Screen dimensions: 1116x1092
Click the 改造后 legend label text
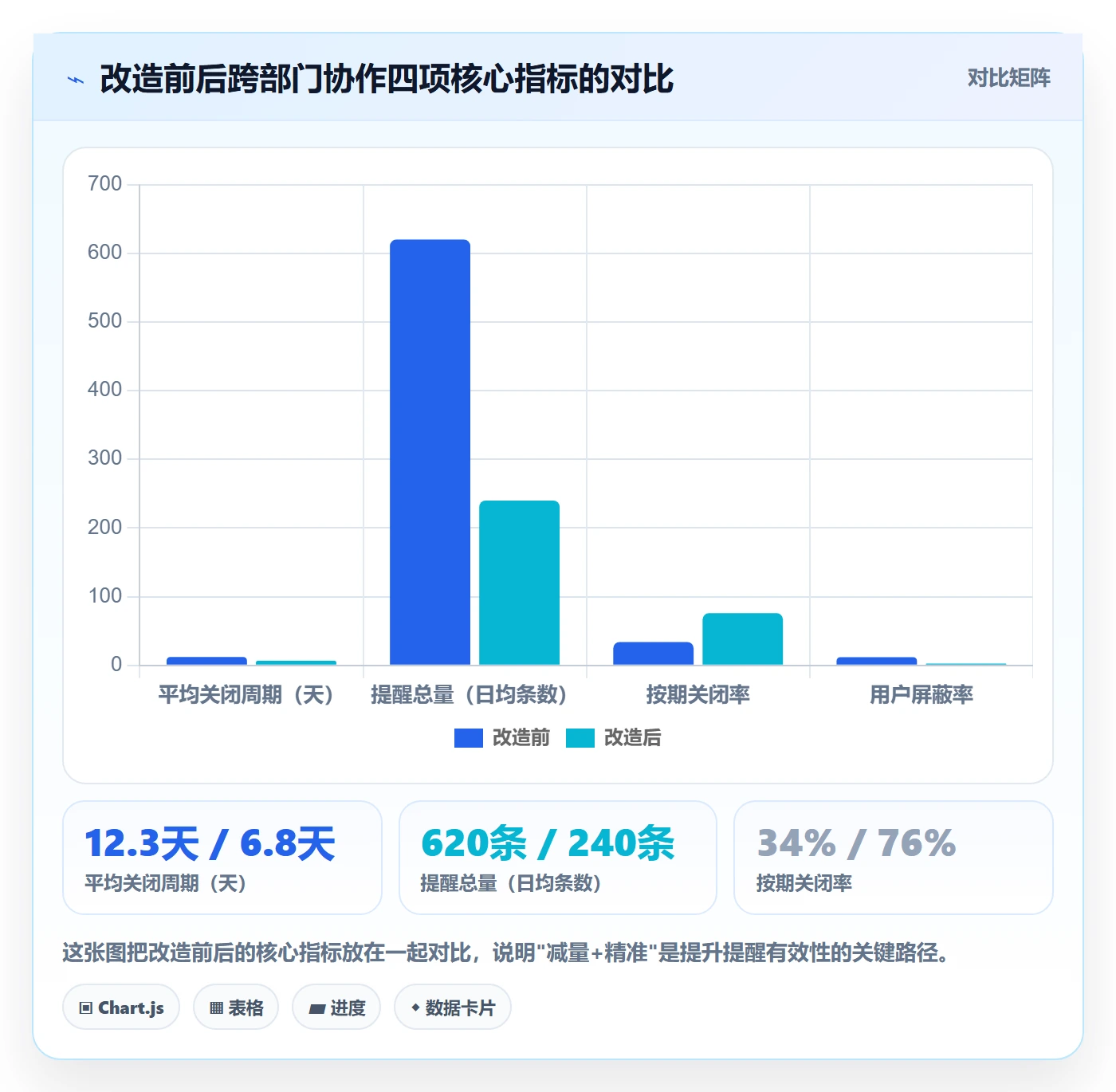pos(633,738)
